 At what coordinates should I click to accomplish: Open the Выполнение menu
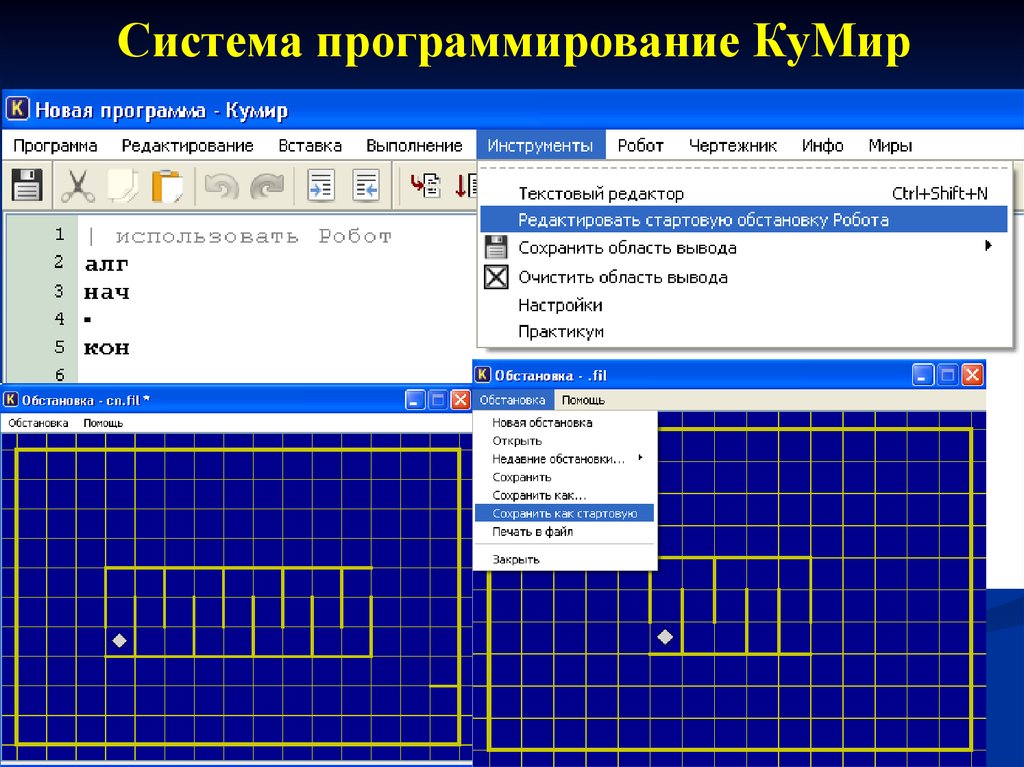(x=414, y=145)
